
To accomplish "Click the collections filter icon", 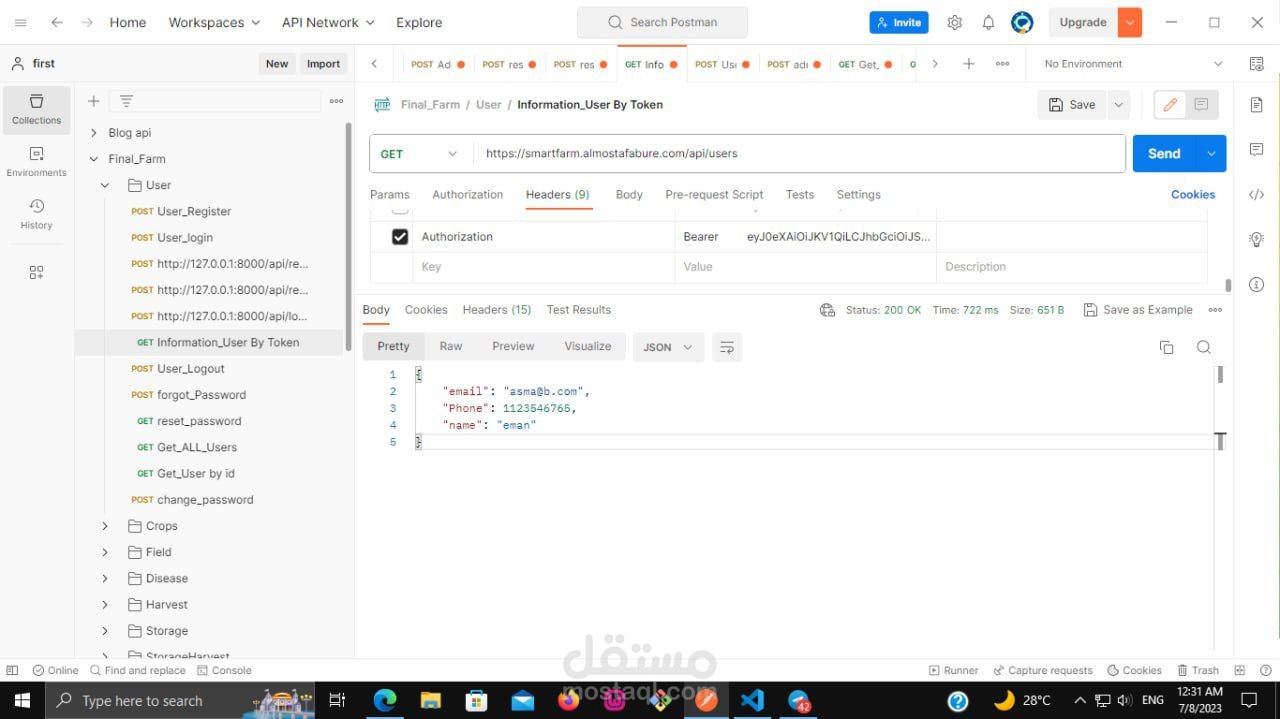I will click(x=126, y=101).
